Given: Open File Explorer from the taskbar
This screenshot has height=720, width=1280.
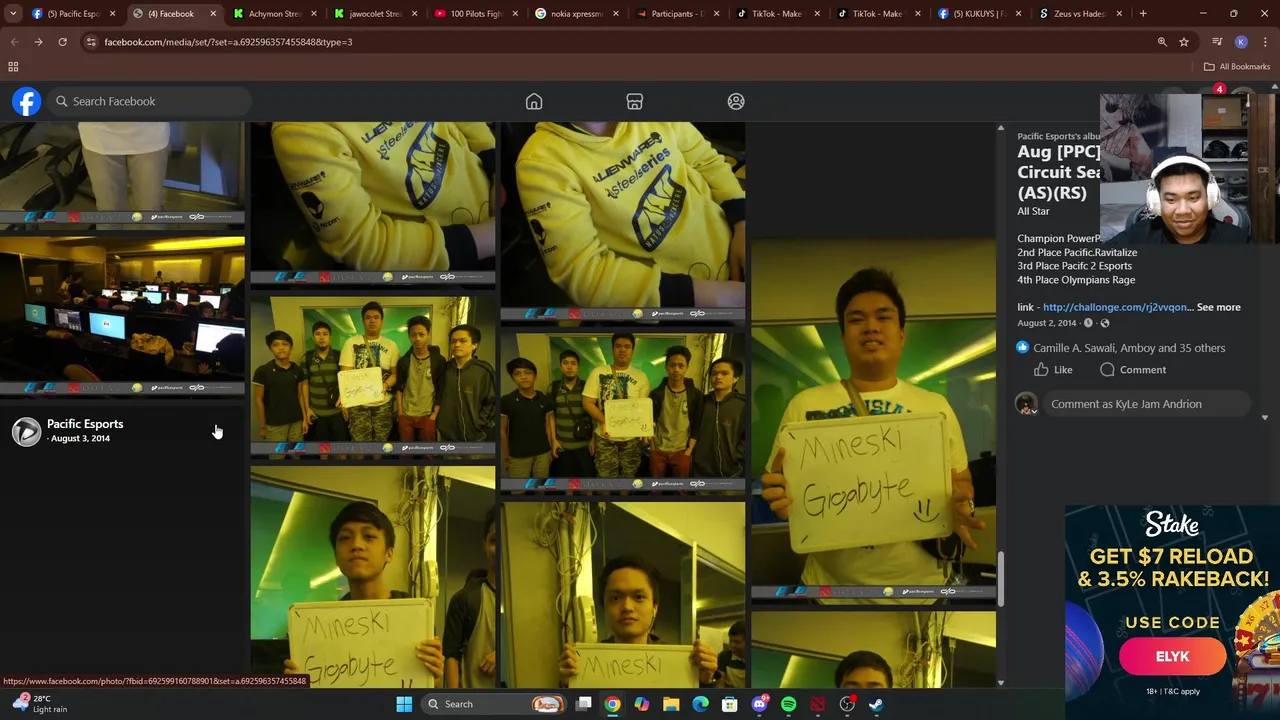Looking at the screenshot, I should (671, 704).
